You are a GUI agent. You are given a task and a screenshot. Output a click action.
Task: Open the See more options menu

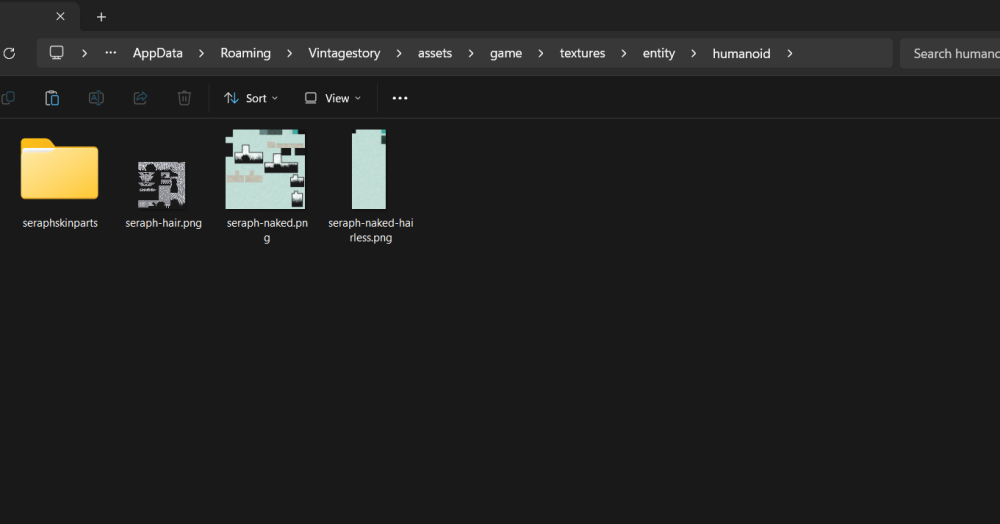coord(400,98)
